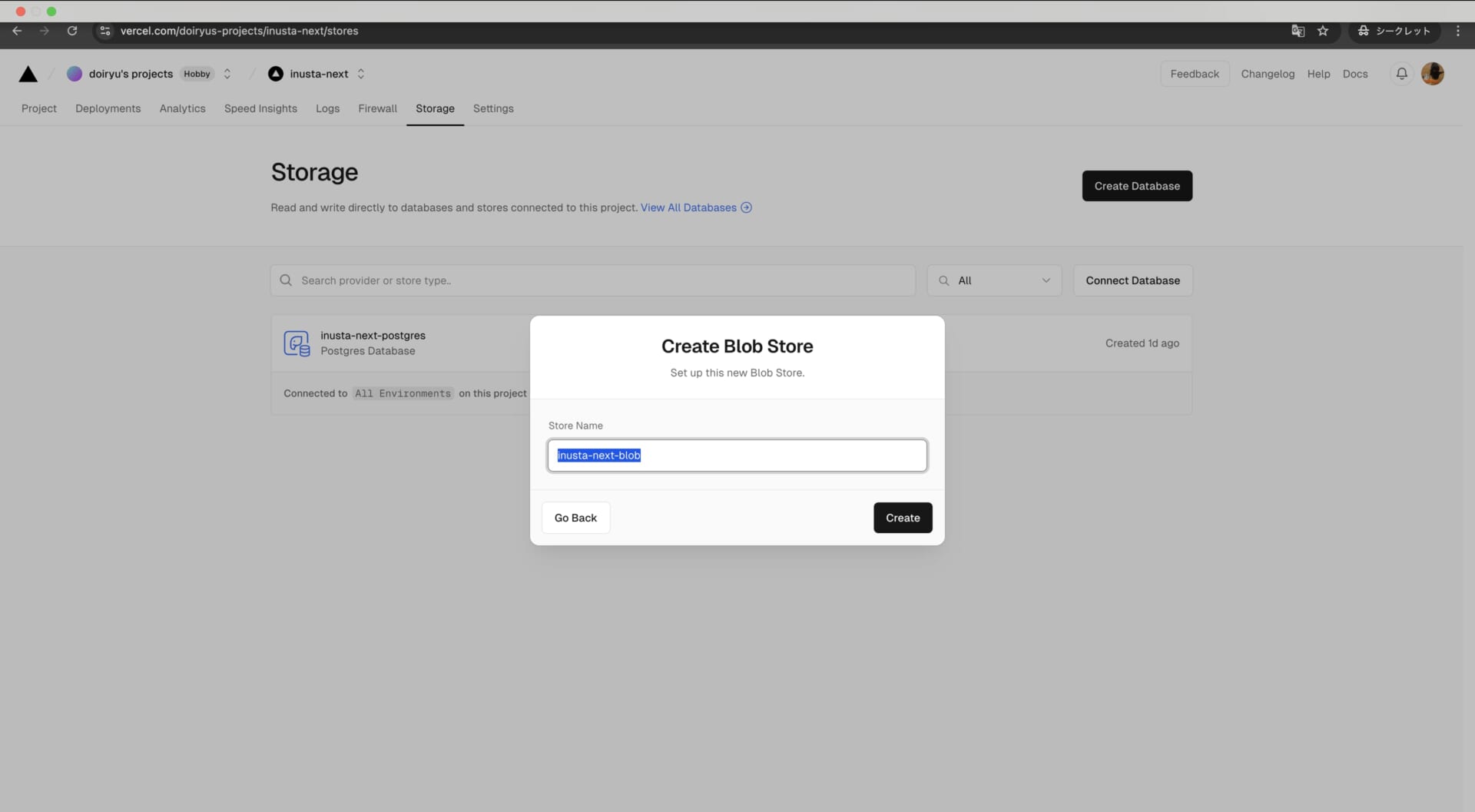Viewport: 1475px width, 812px height.
Task: Open the notifications bell
Action: [x=1402, y=74]
